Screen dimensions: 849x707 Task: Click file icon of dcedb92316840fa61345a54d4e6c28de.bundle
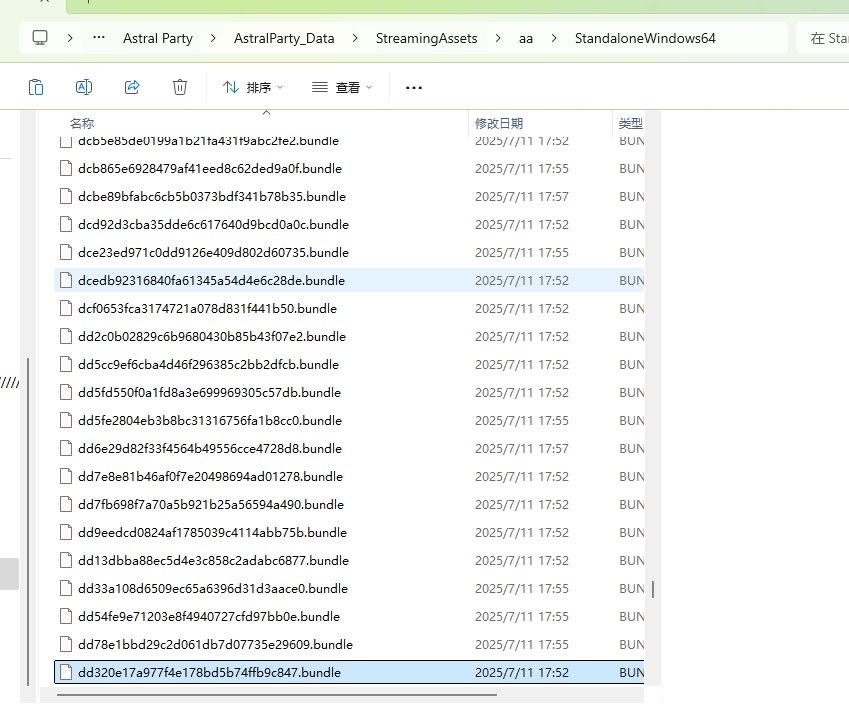(66, 281)
